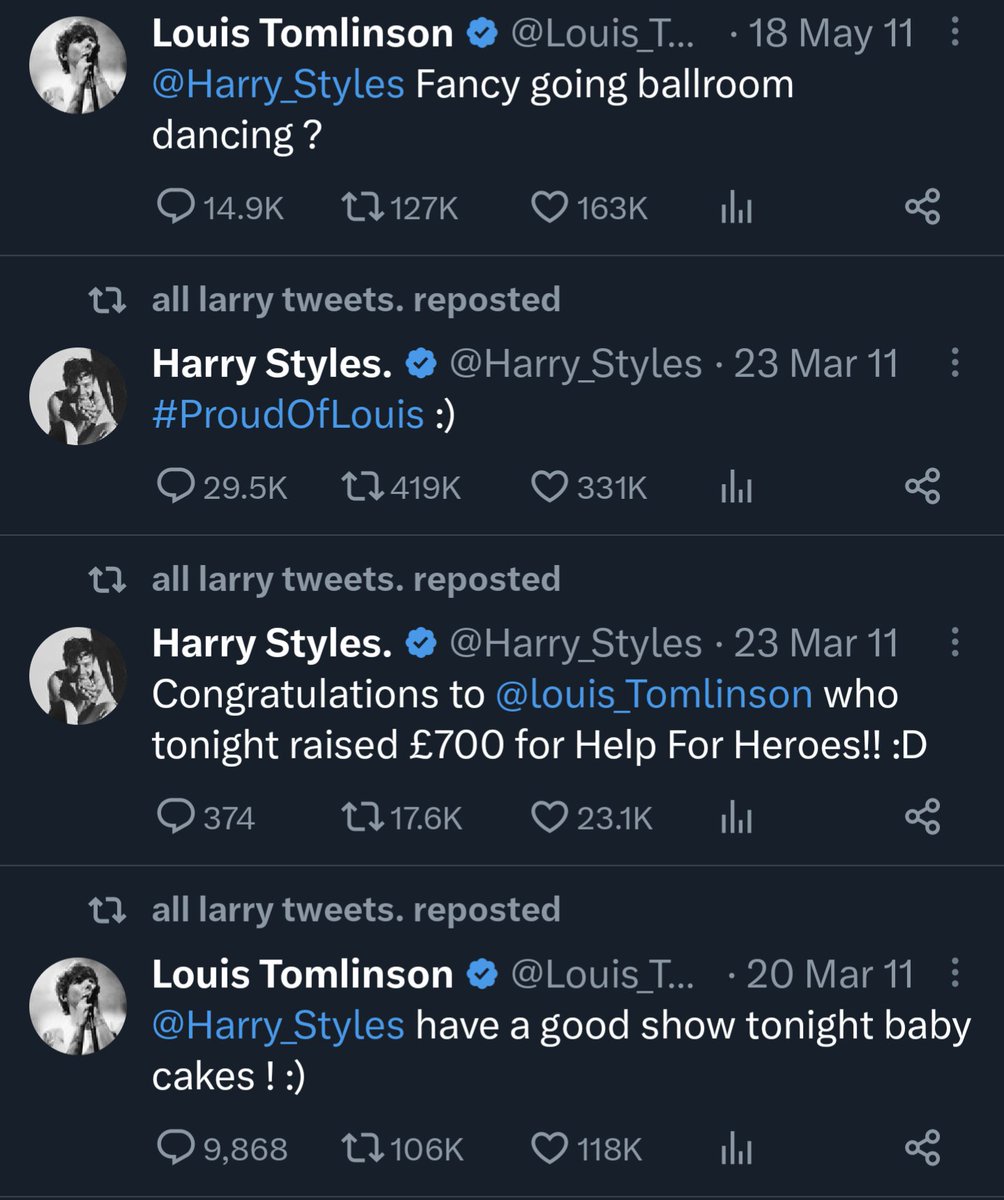Open more options on ballroom dancing tweet
The height and width of the screenshot is (1200, 1004).
(x=954, y=34)
